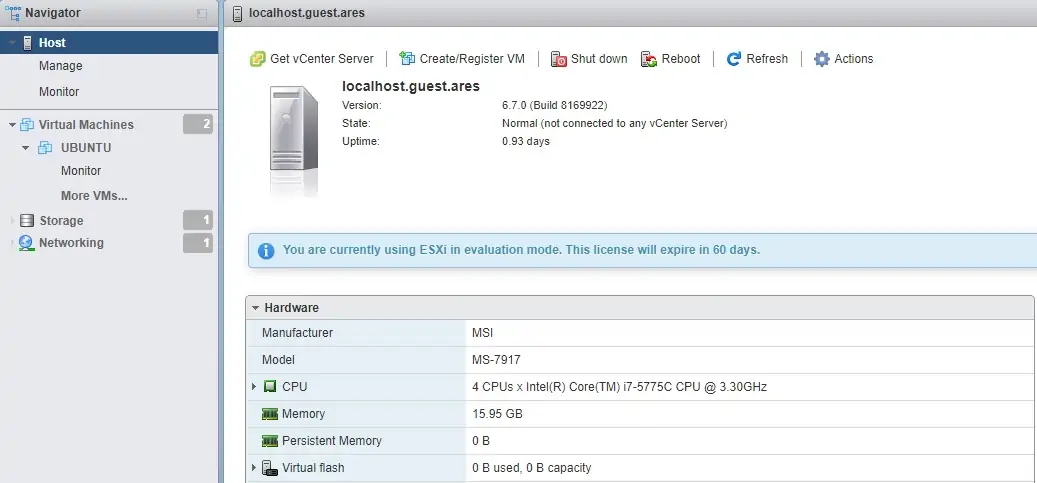Click the Memory value 15.95 GB
1037x483 pixels.
[x=497, y=414]
